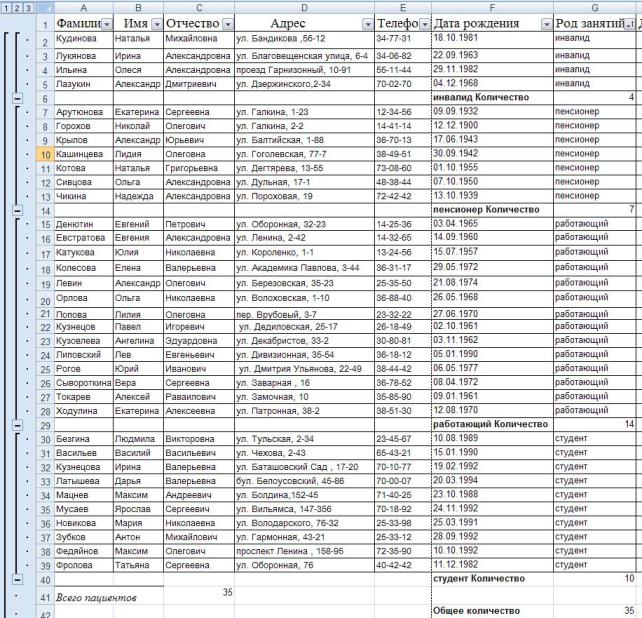
Task: Click address проспект Ленина , 158-95
Action: pos(289,551)
